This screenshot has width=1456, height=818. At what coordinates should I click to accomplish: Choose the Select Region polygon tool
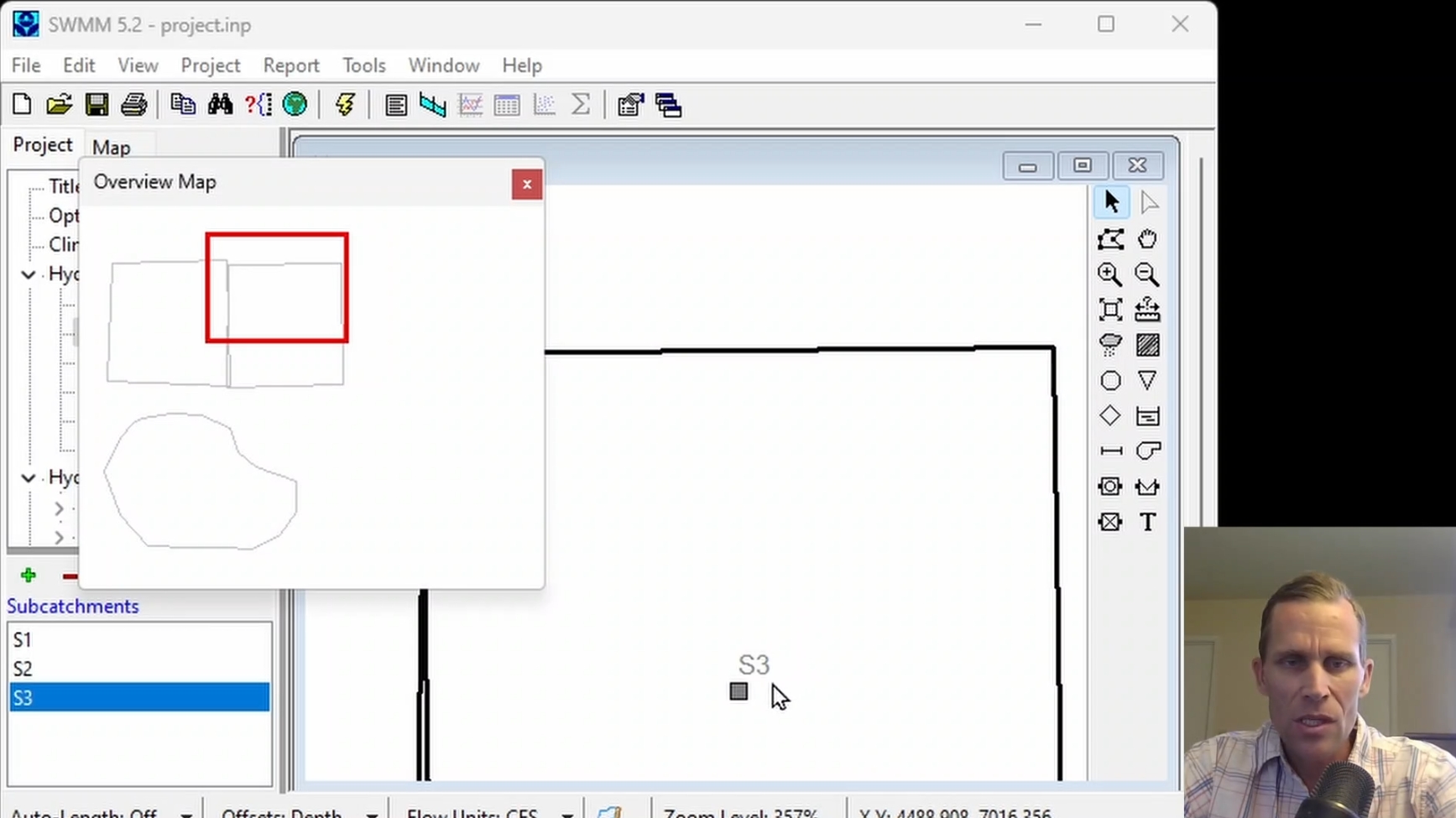(1109, 239)
